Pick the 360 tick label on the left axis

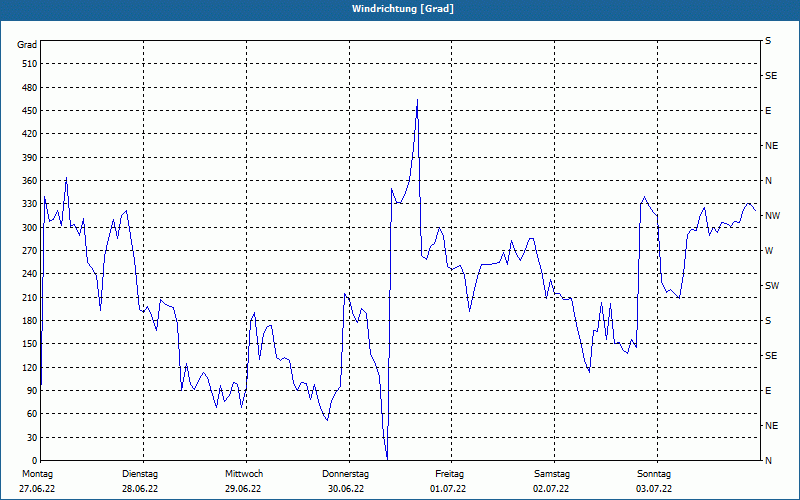click(29, 181)
